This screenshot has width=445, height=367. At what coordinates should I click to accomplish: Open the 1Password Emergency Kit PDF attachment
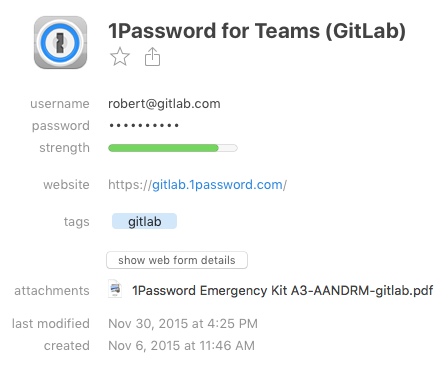click(x=283, y=291)
